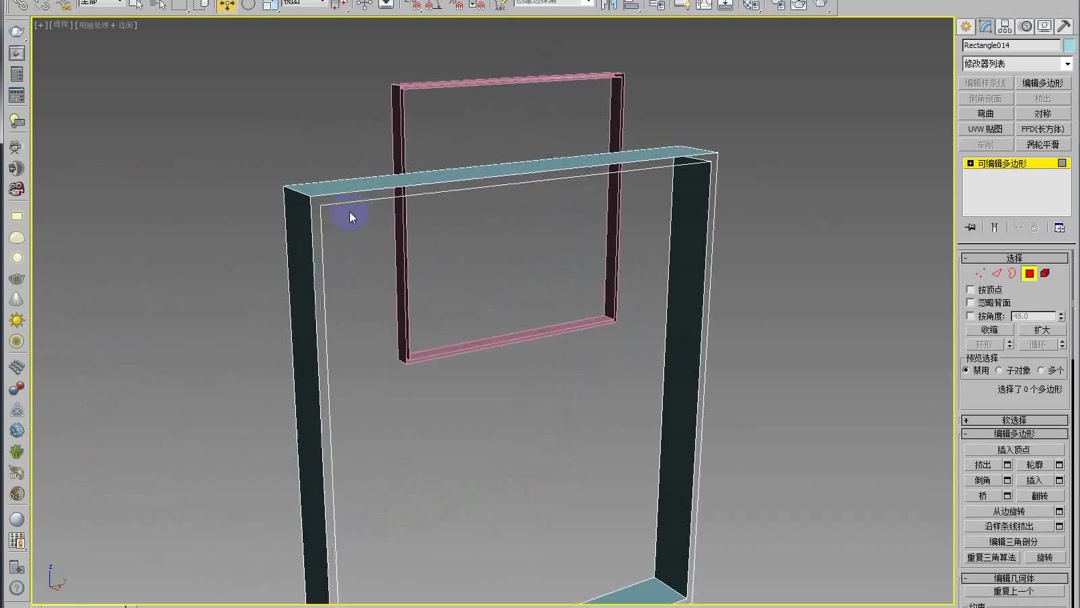Enable the 按角度 (By Angle) checkbox
This screenshot has width=1080, height=608.
(x=968, y=316)
